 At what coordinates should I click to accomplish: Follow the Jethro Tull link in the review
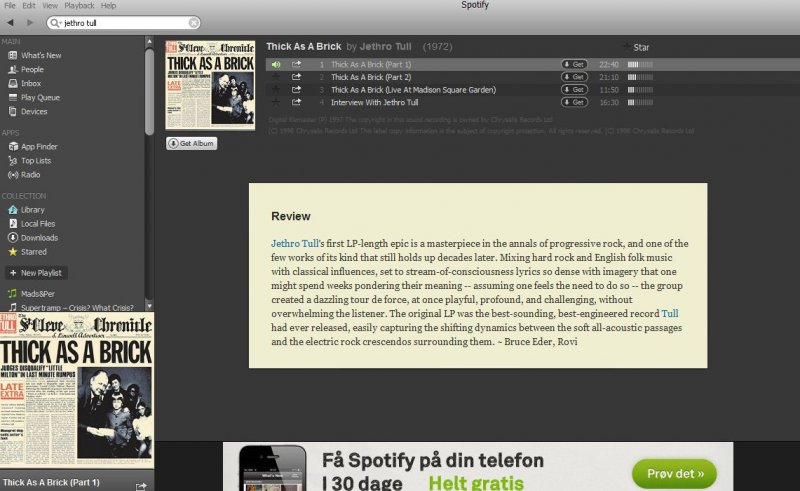pyautogui.click(x=294, y=243)
